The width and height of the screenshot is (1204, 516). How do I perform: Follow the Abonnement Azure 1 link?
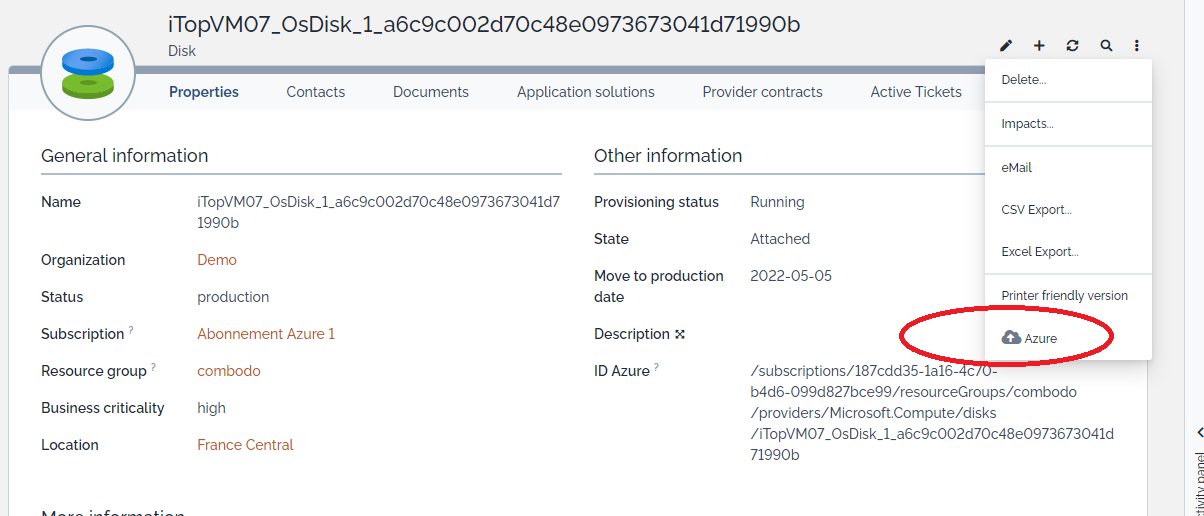[x=266, y=334]
